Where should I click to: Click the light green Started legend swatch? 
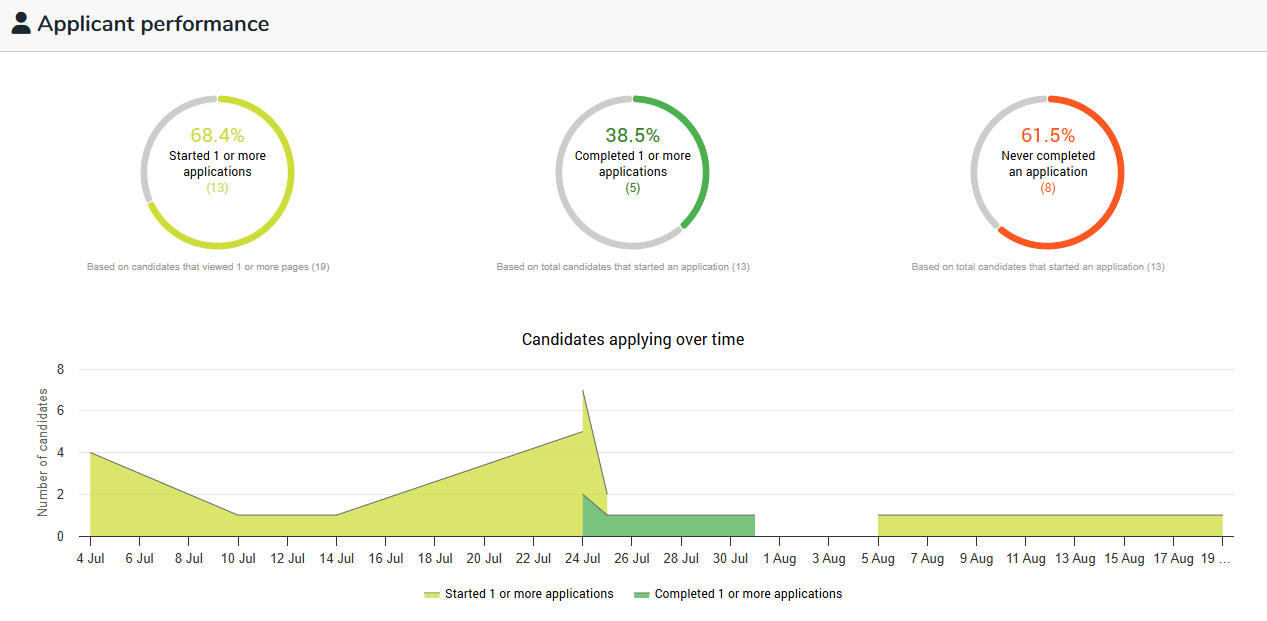coord(432,595)
